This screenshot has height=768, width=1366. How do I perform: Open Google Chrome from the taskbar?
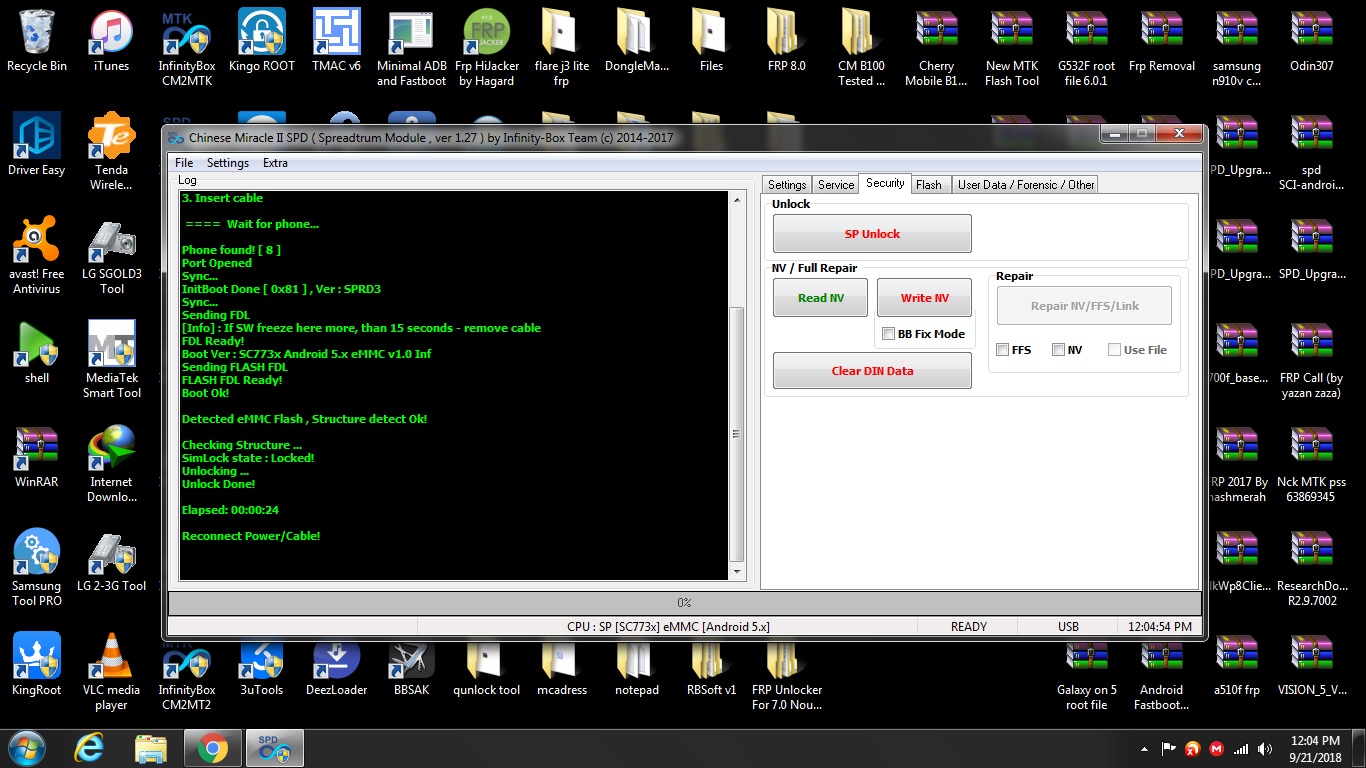(212, 748)
